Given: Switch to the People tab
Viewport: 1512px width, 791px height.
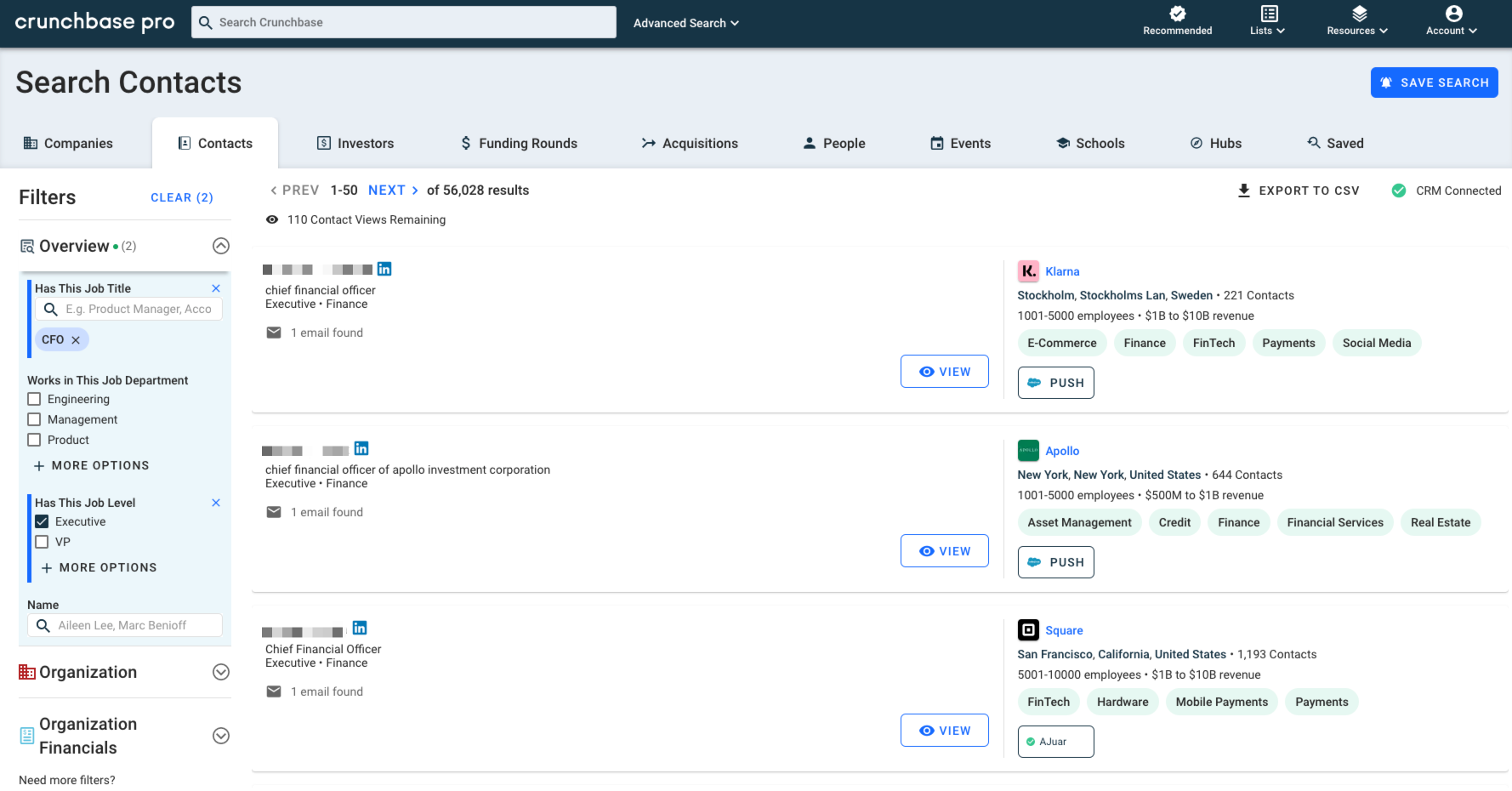Looking at the screenshot, I should coord(834,143).
